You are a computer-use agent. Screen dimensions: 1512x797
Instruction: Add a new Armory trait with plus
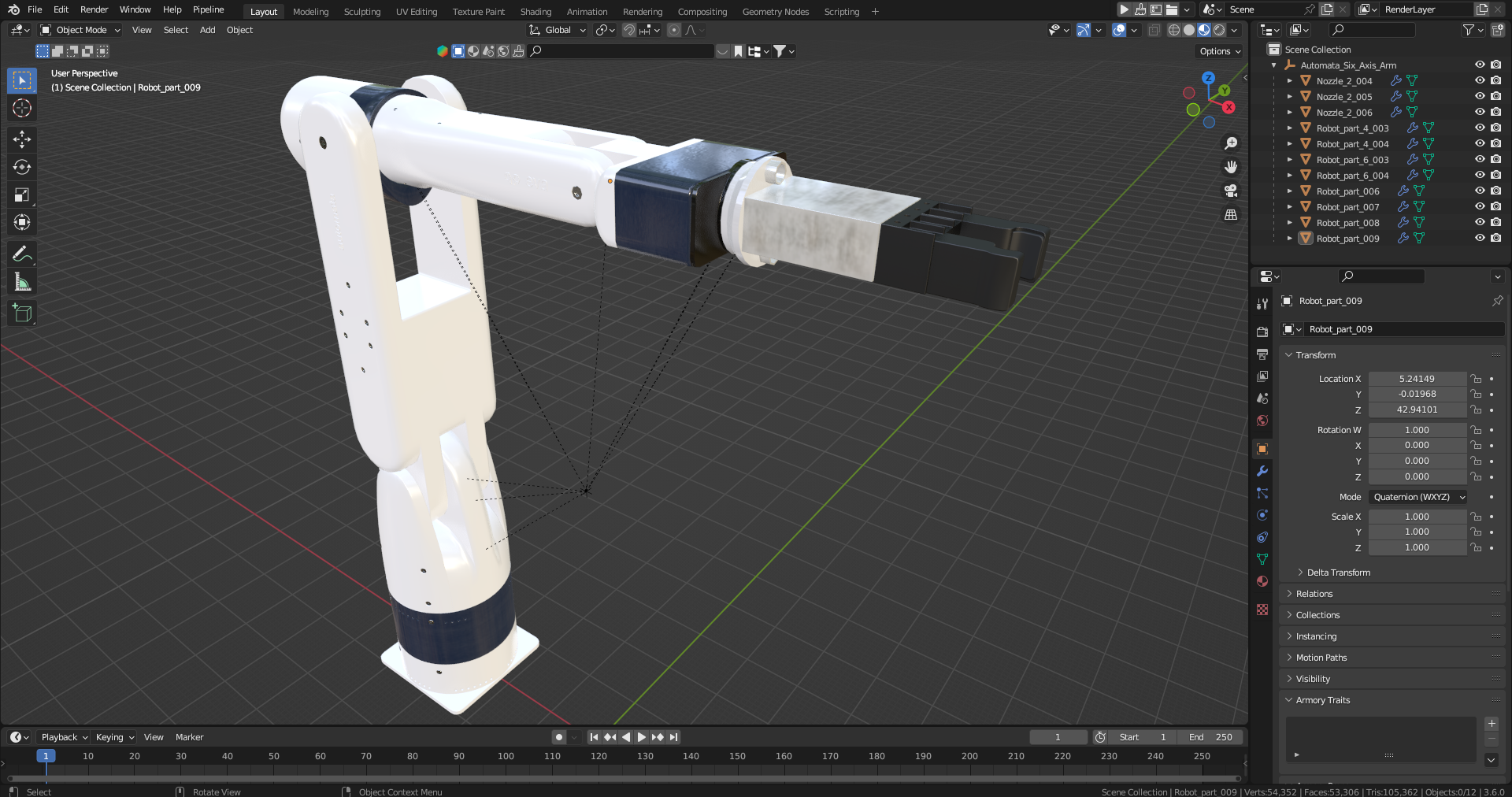[1492, 724]
